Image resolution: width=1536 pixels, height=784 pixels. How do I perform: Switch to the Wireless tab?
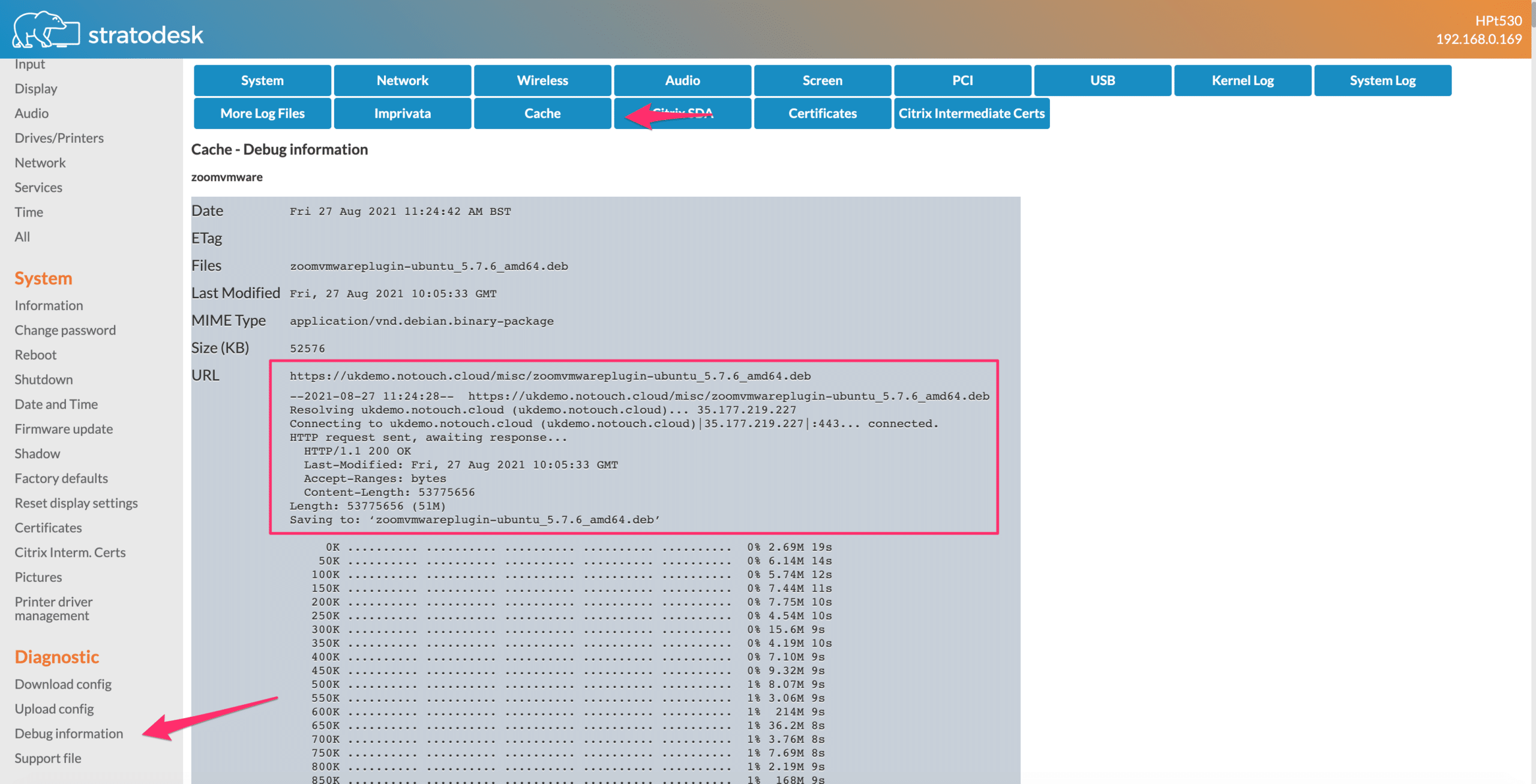pyautogui.click(x=542, y=80)
